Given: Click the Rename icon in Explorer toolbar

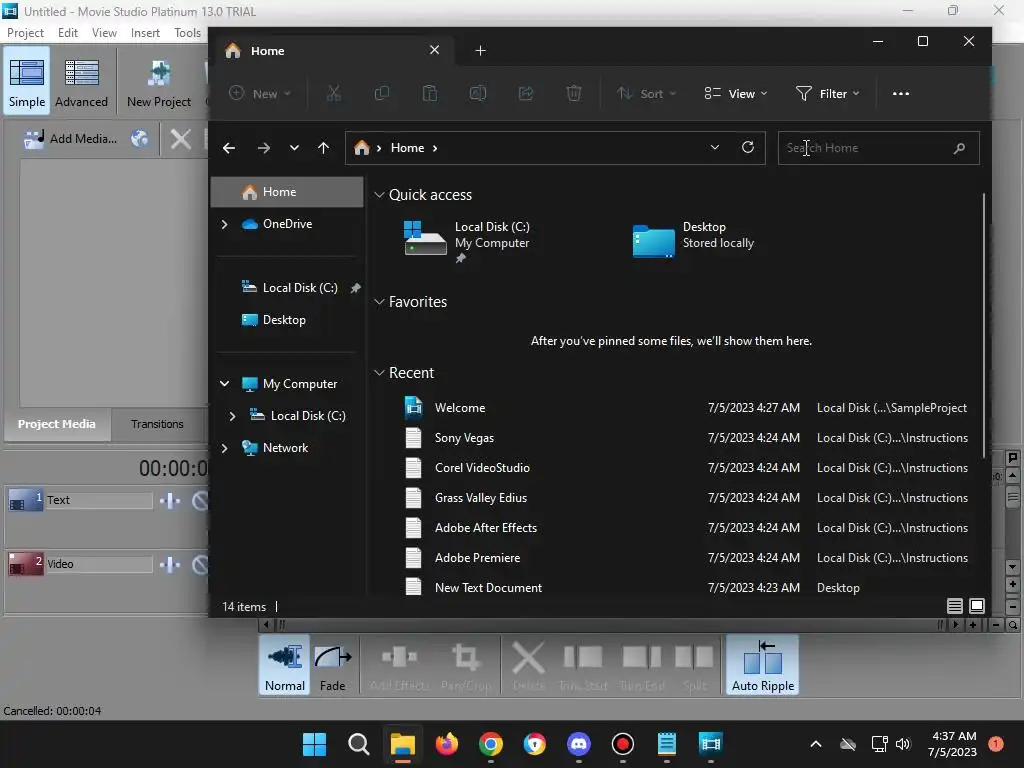Looking at the screenshot, I should point(478,93).
